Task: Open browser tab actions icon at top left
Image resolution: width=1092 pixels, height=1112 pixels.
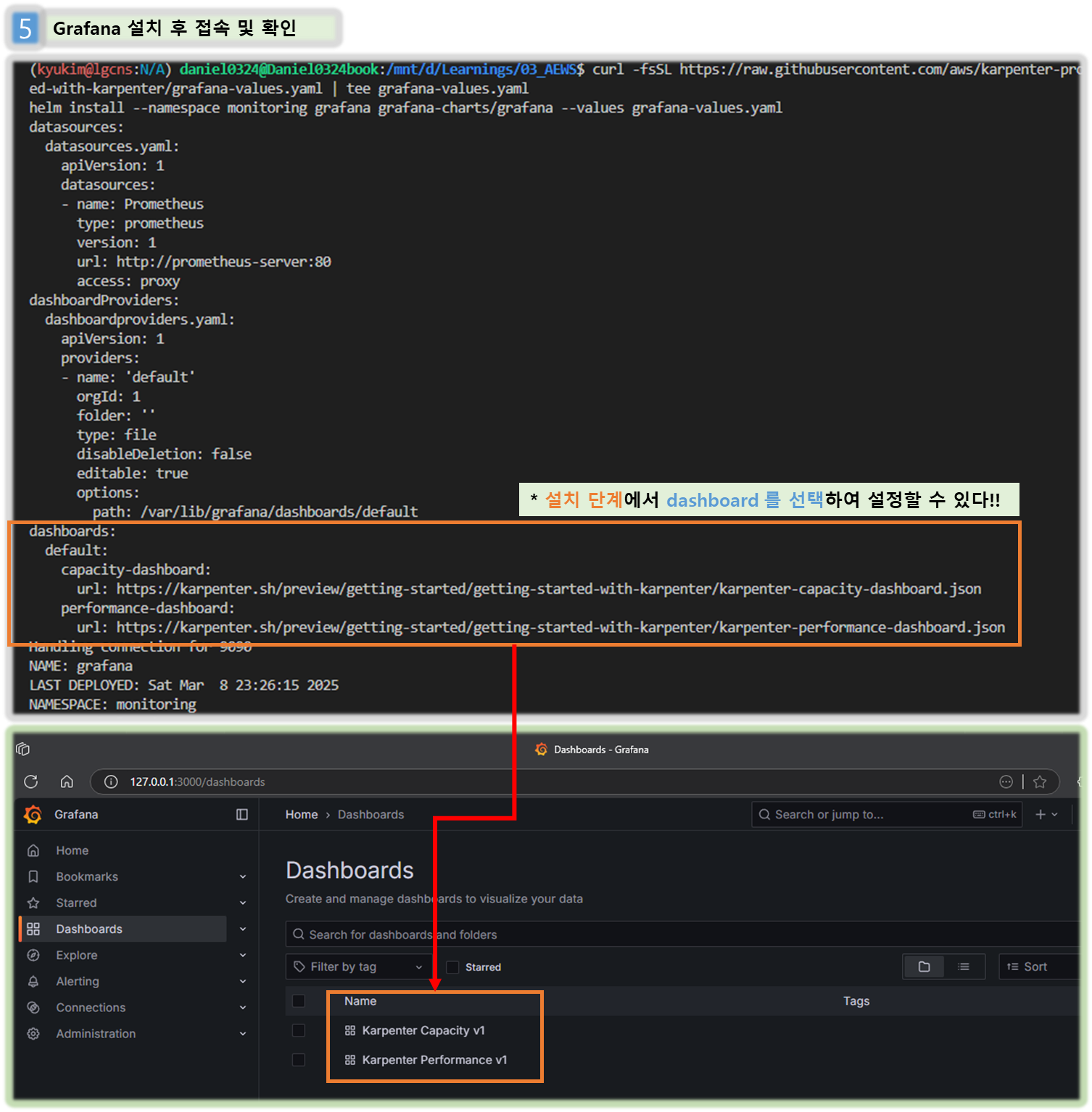Action: point(22,749)
